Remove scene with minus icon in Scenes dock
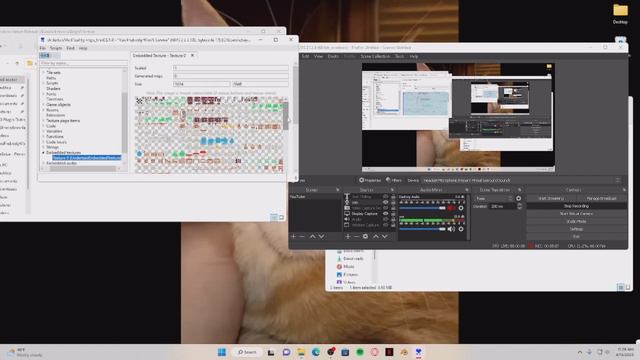 click(302, 236)
